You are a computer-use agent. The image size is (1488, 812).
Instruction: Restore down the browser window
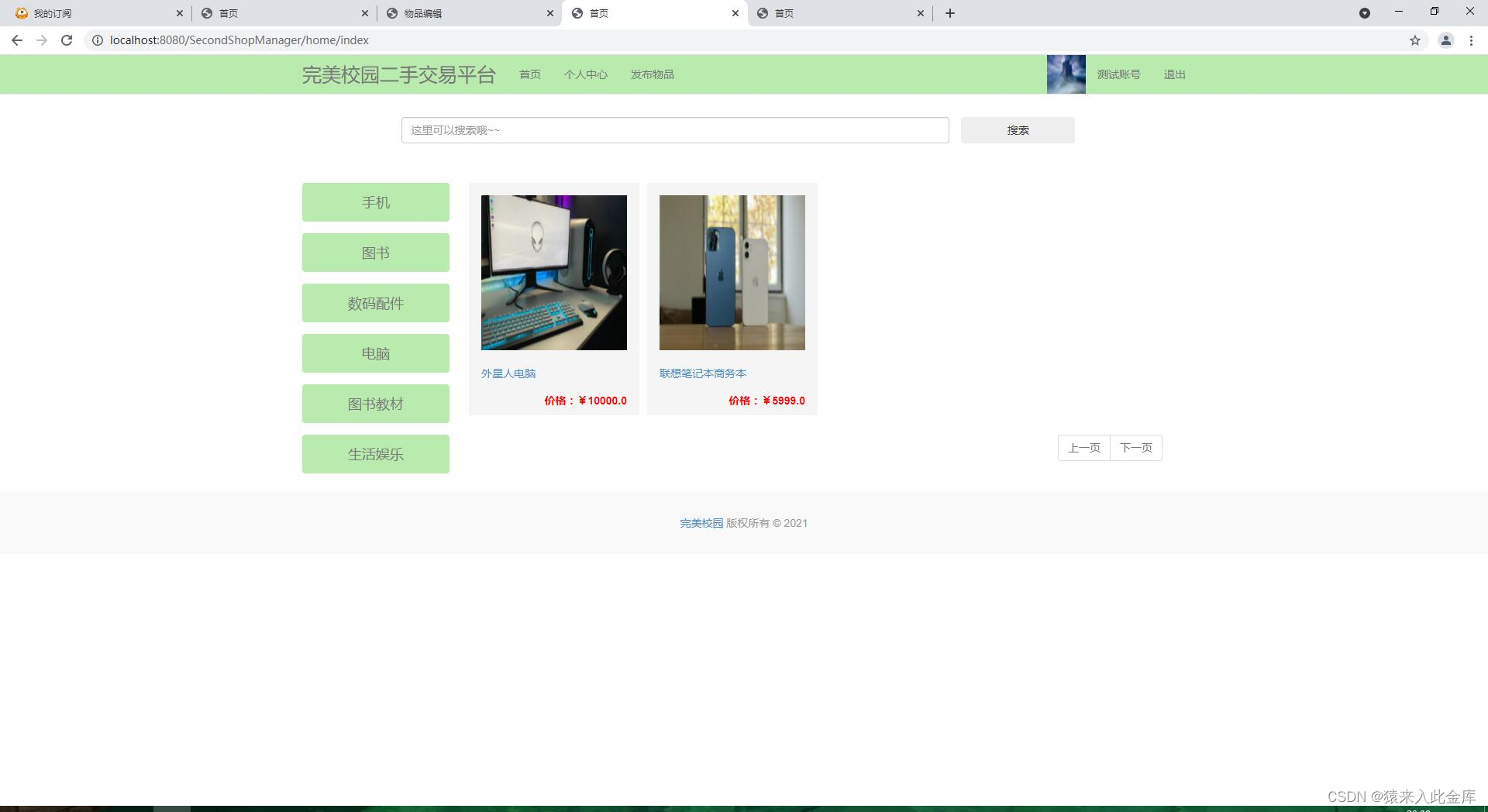1435,12
